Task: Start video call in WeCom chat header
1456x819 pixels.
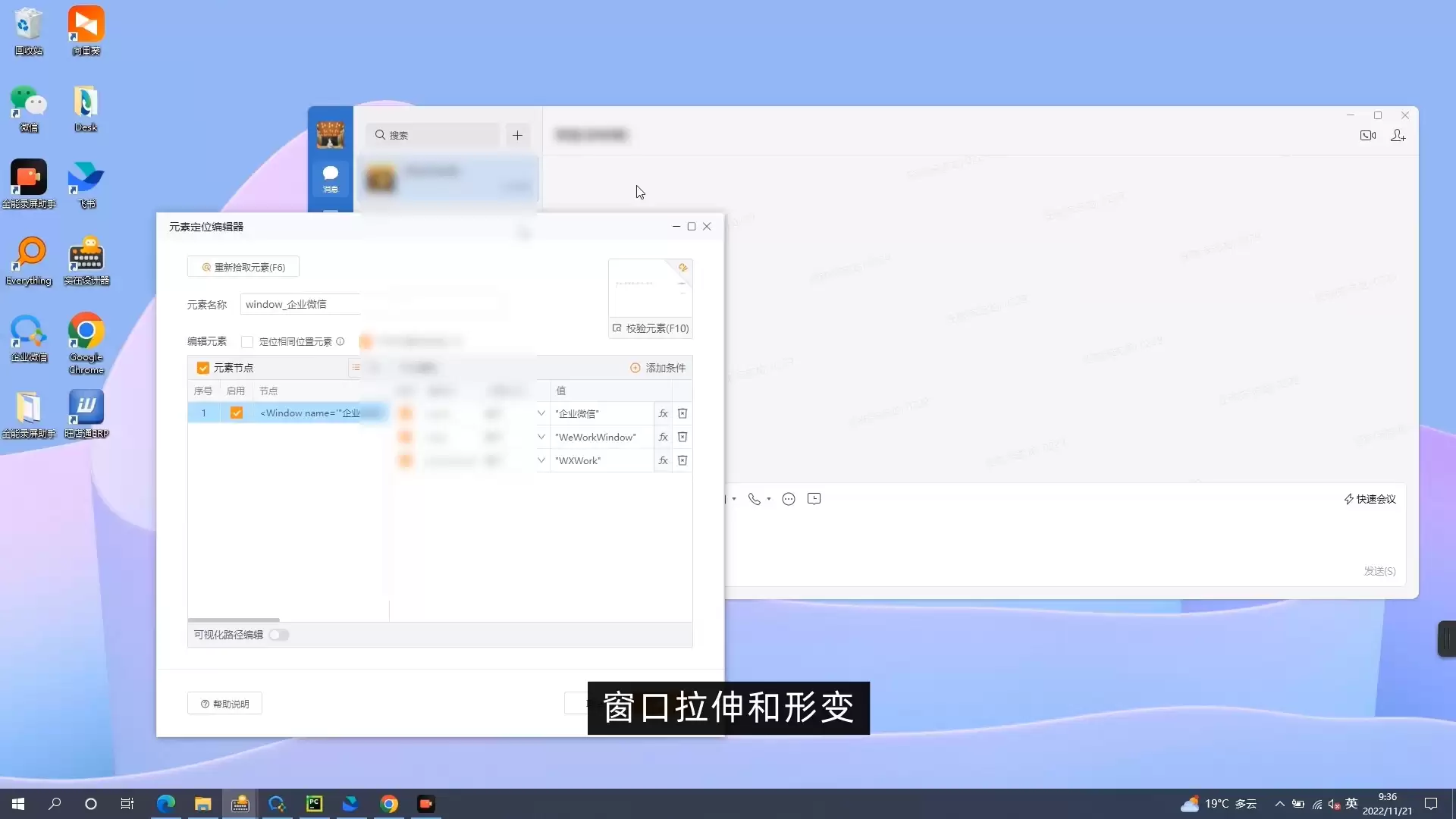Action: [1367, 135]
